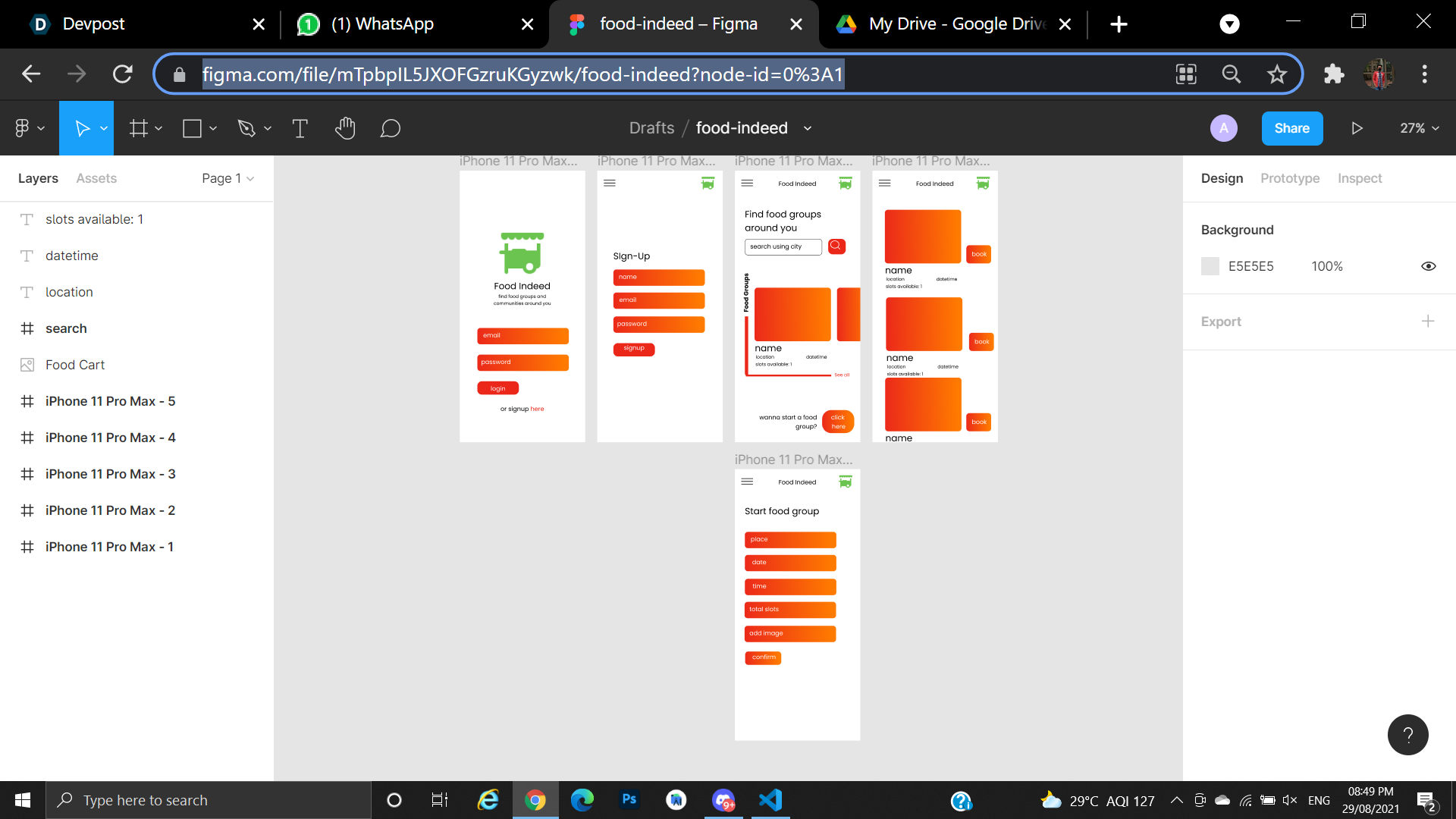Select the Pen tool
The width and height of the screenshot is (1456, 819).
tap(246, 129)
